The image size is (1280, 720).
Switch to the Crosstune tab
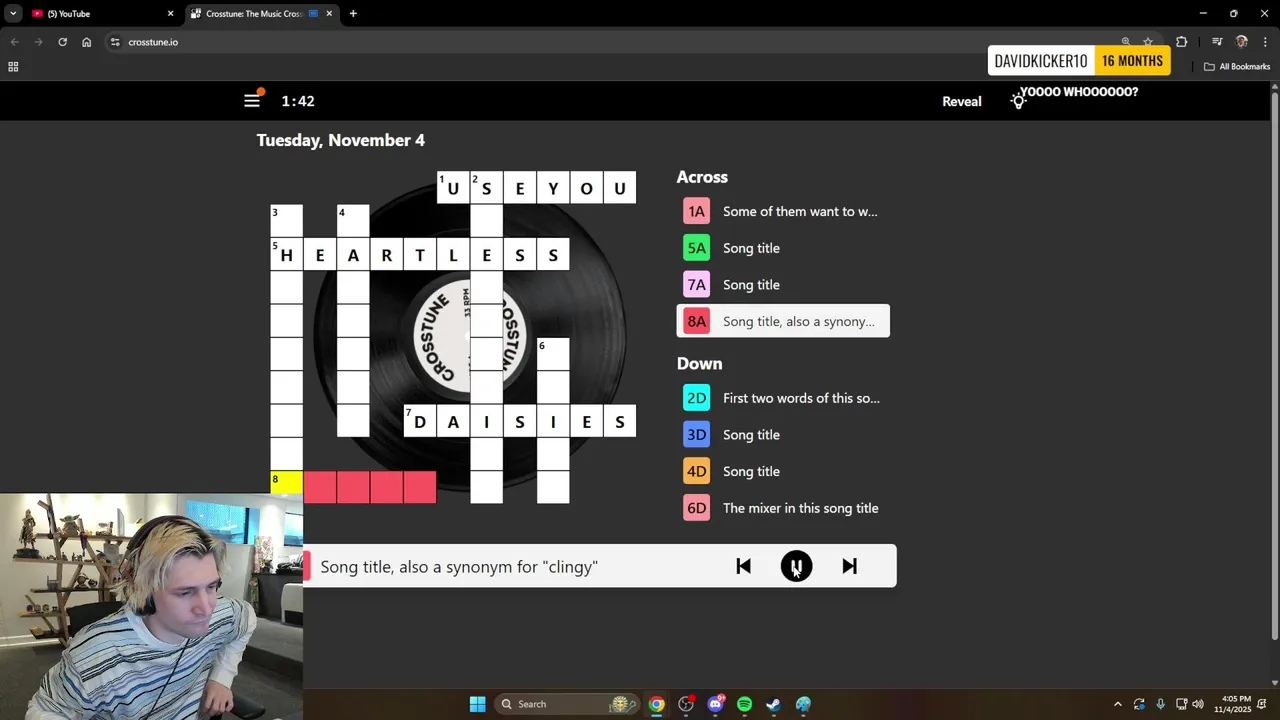(254, 14)
